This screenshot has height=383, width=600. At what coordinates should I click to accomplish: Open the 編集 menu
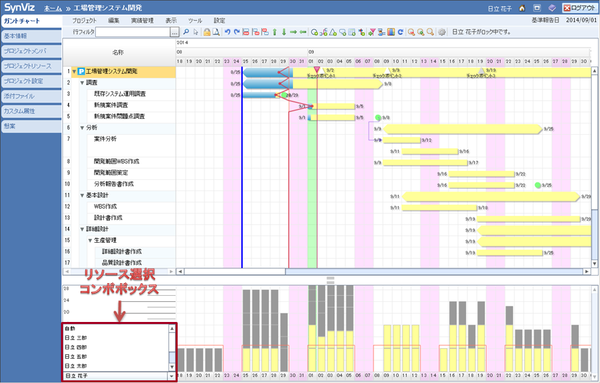coord(114,21)
